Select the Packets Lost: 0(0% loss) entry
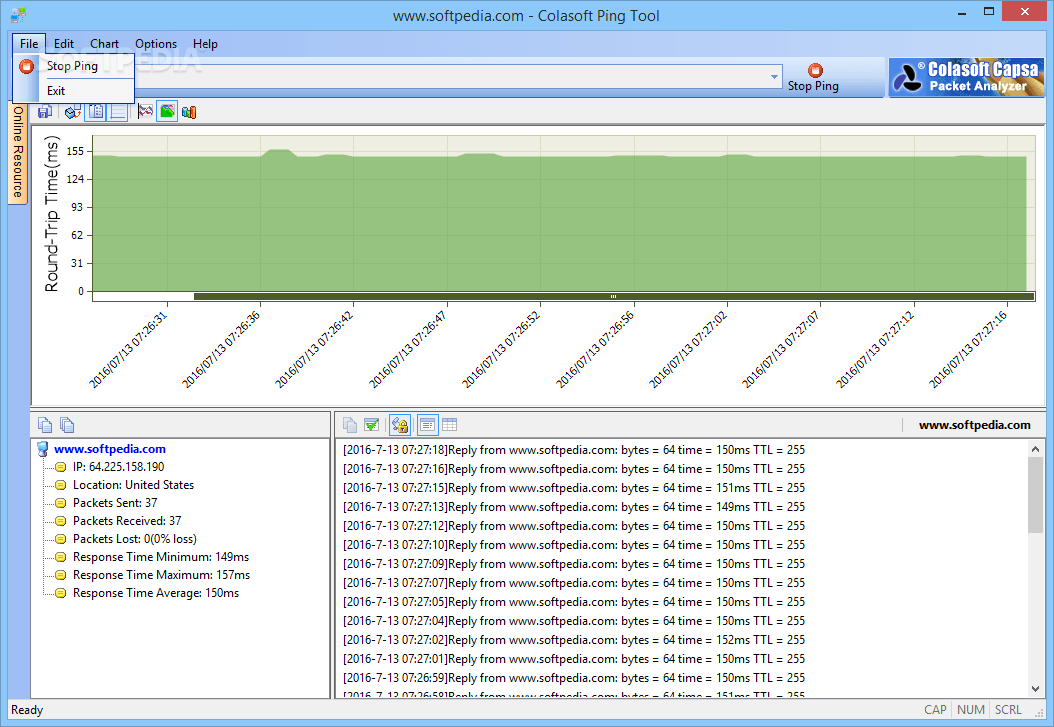Image resolution: width=1054 pixels, height=727 pixels. [x=134, y=539]
